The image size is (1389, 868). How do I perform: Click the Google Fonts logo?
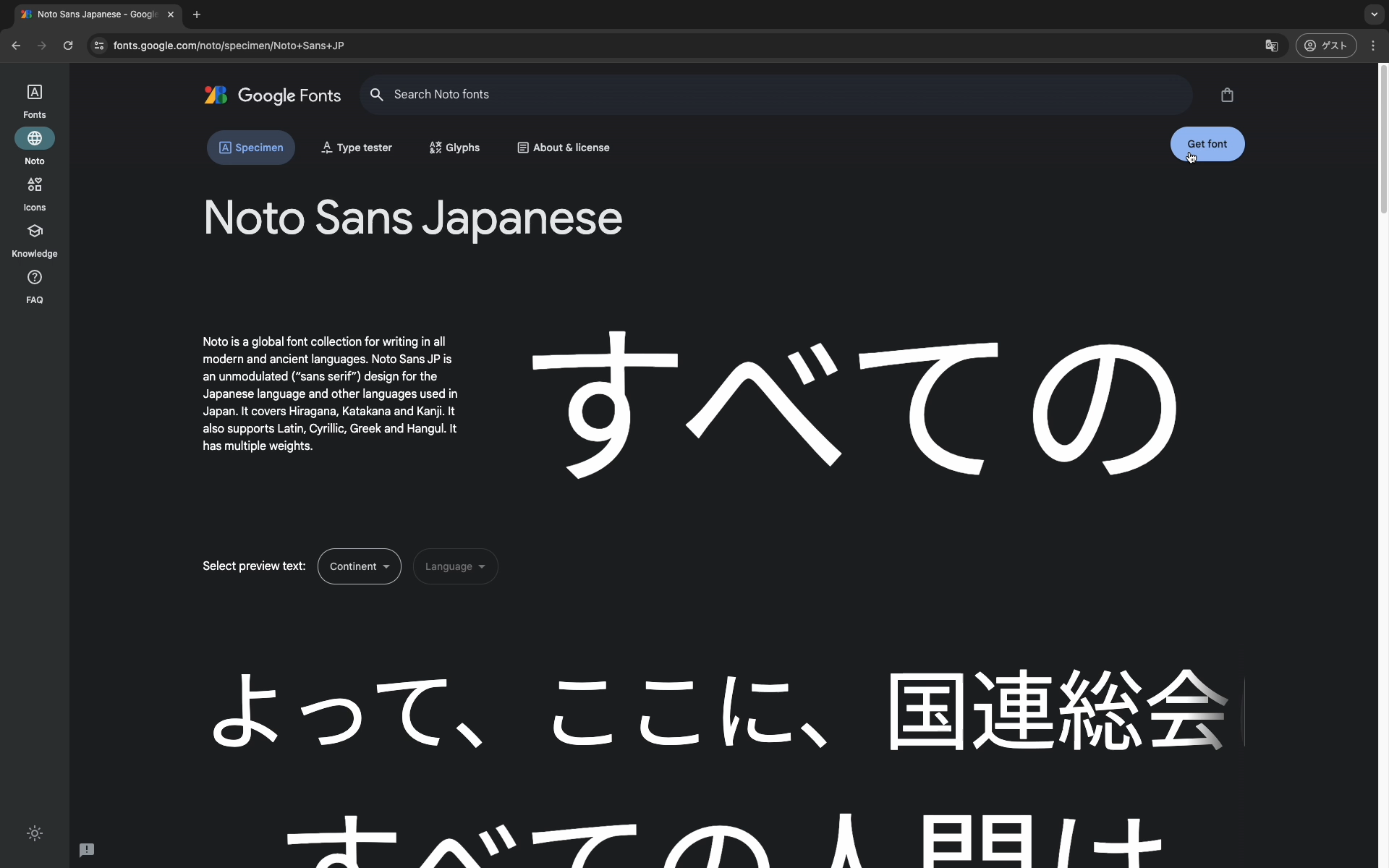click(x=272, y=95)
